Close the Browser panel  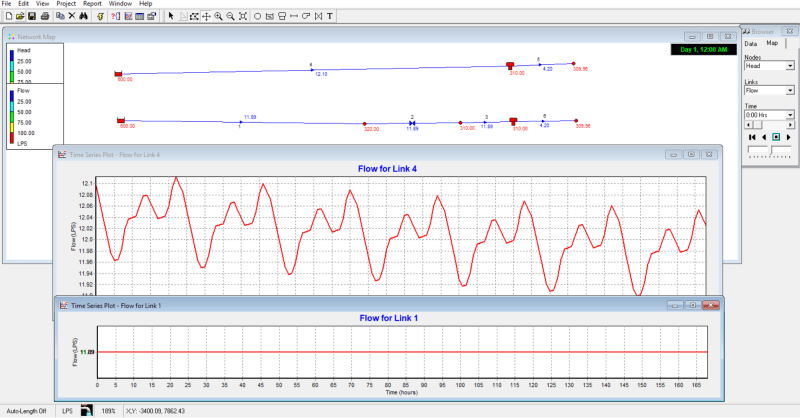tap(789, 31)
